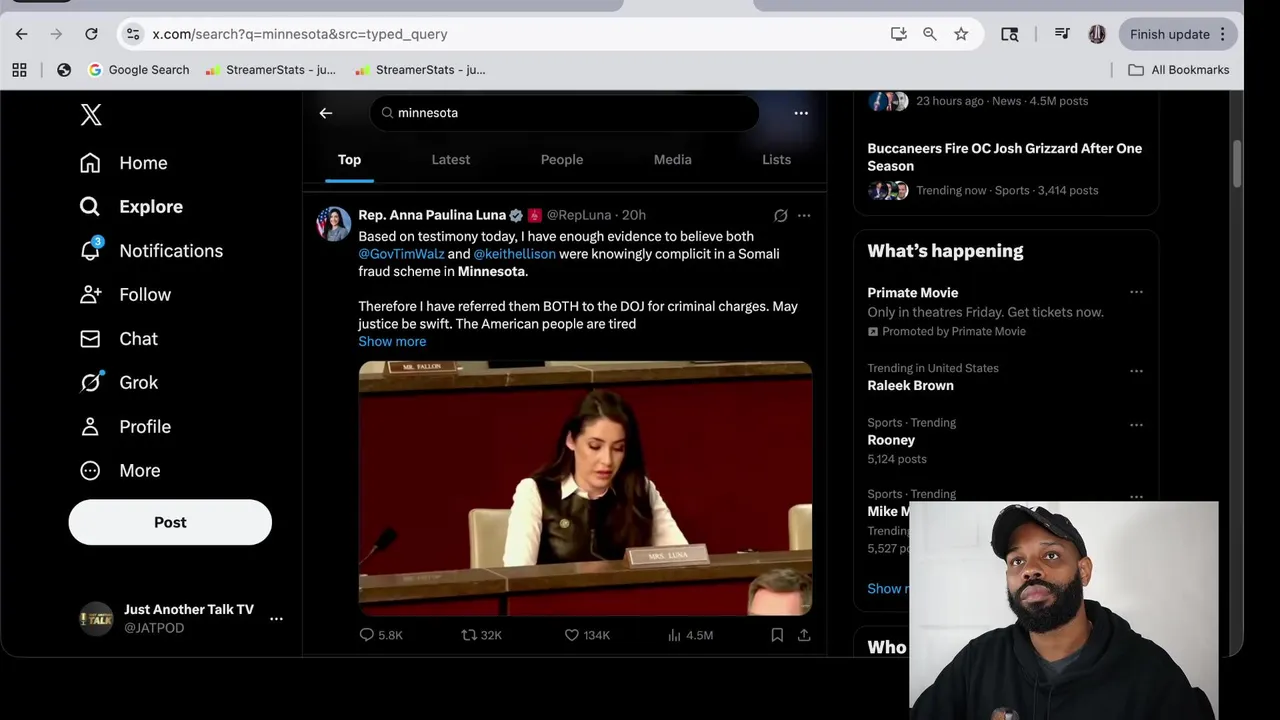Open Just Another Talk TV account options

[x=276, y=619]
